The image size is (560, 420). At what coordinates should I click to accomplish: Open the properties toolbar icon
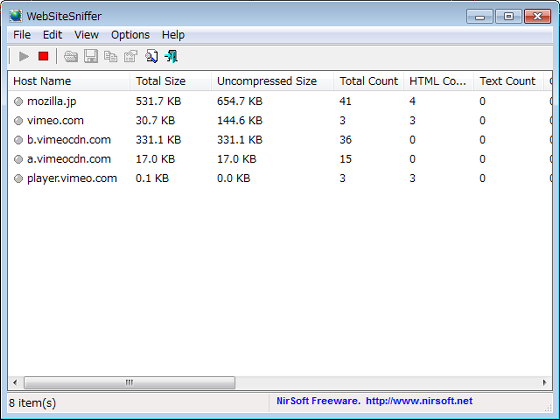[130, 56]
